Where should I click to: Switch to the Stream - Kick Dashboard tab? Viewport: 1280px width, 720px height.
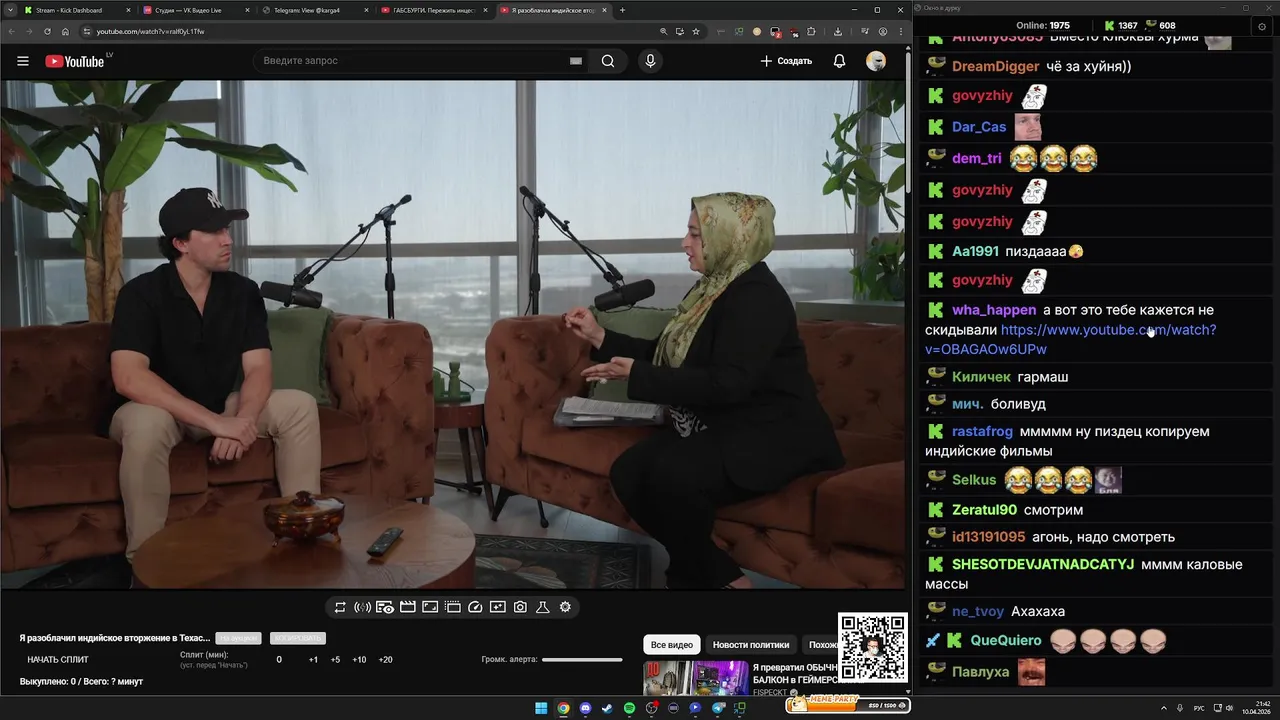click(76, 10)
